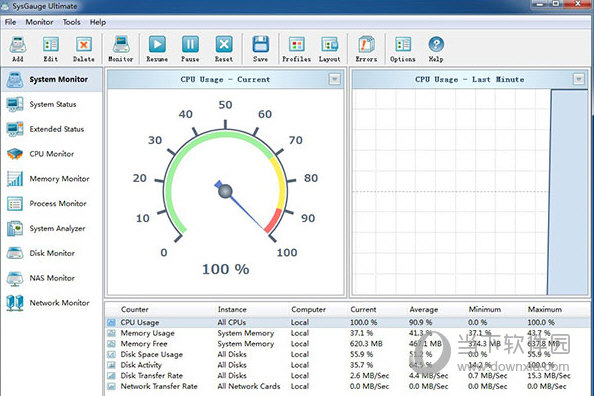This screenshot has width=594, height=396.
Task: Click the 90.9 % average value
Action: pyautogui.click(x=420, y=322)
